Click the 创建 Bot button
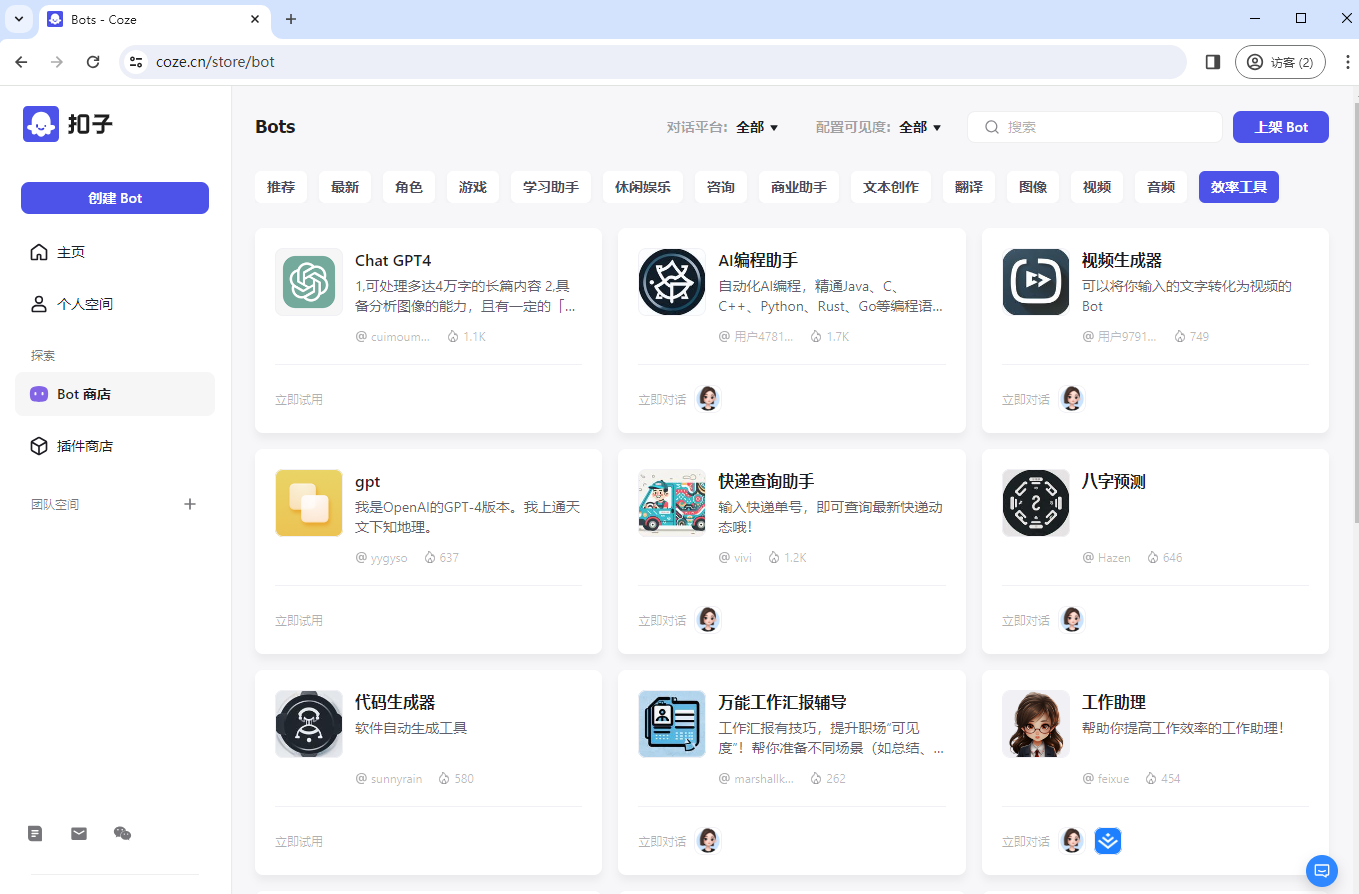1359x894 pixels. [115, 198]
